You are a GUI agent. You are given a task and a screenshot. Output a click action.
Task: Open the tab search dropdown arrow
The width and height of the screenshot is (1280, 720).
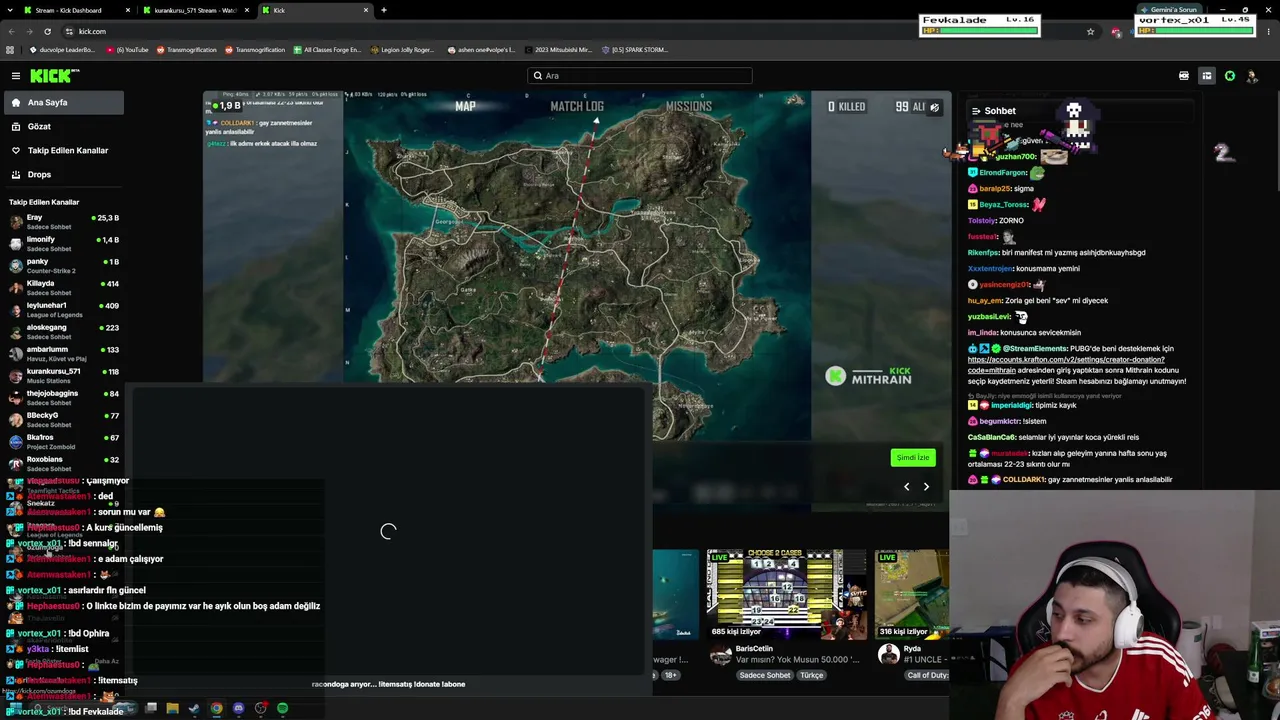(9, 10)
